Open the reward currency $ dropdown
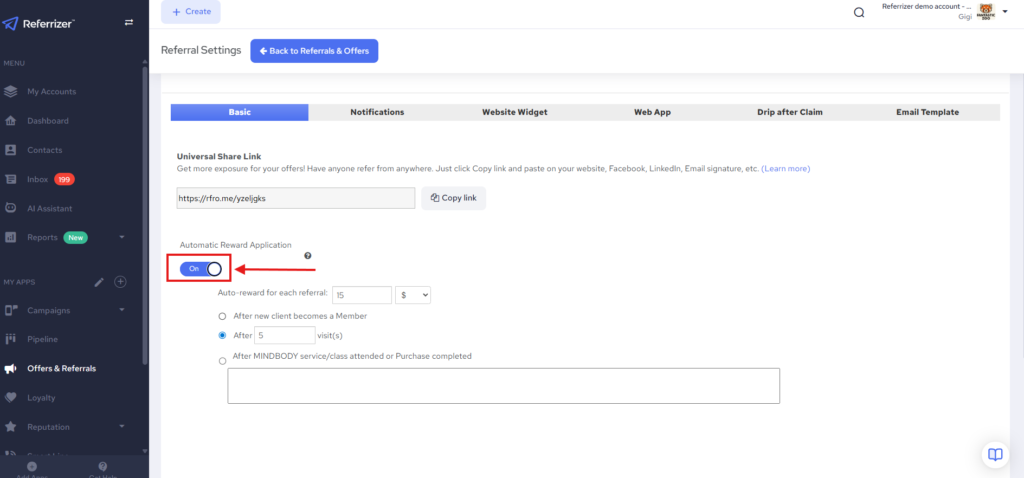The width and height of the screenshot is (1024, 478). pos(413,295)
